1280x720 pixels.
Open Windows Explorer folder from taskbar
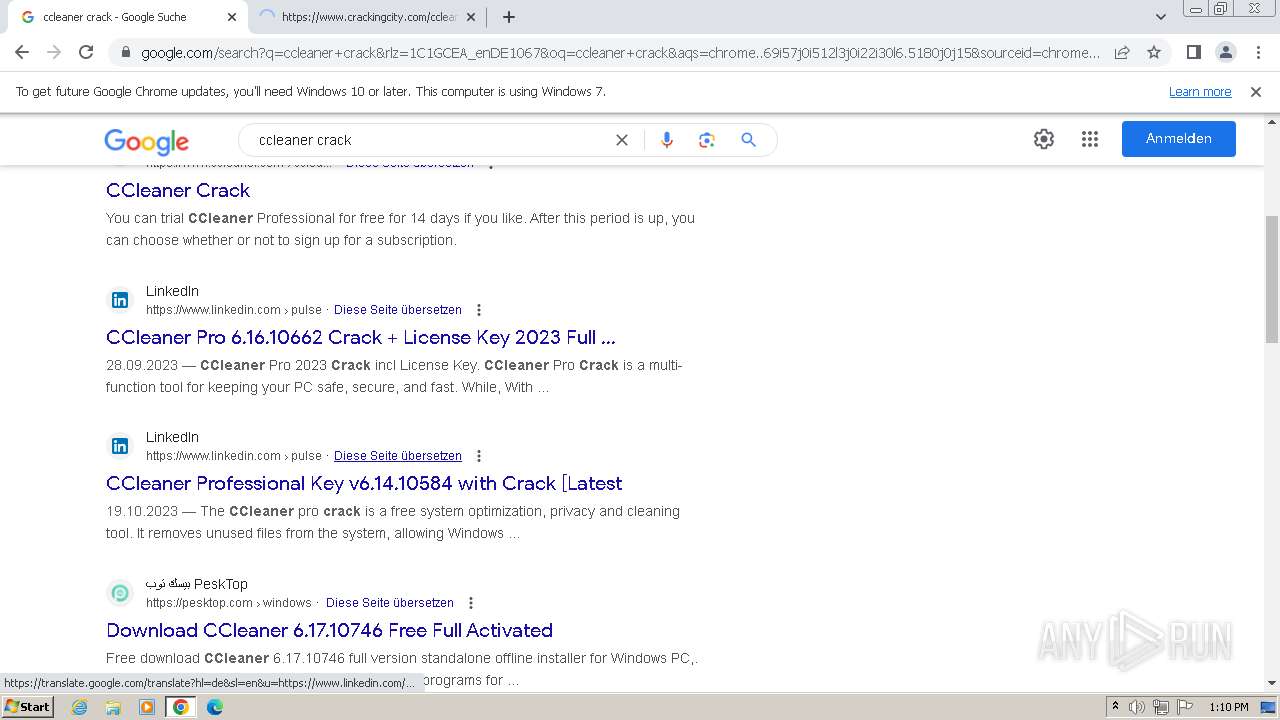point(113,707)
